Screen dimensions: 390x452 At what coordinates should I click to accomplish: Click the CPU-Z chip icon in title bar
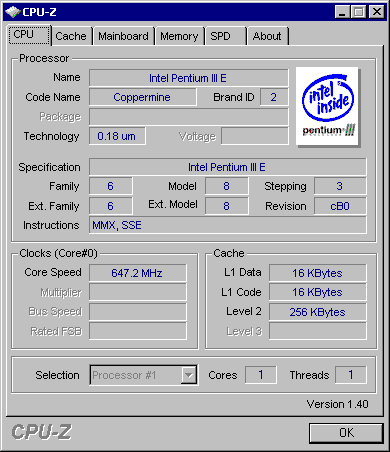pyautogui.click(x=13, y=12)
